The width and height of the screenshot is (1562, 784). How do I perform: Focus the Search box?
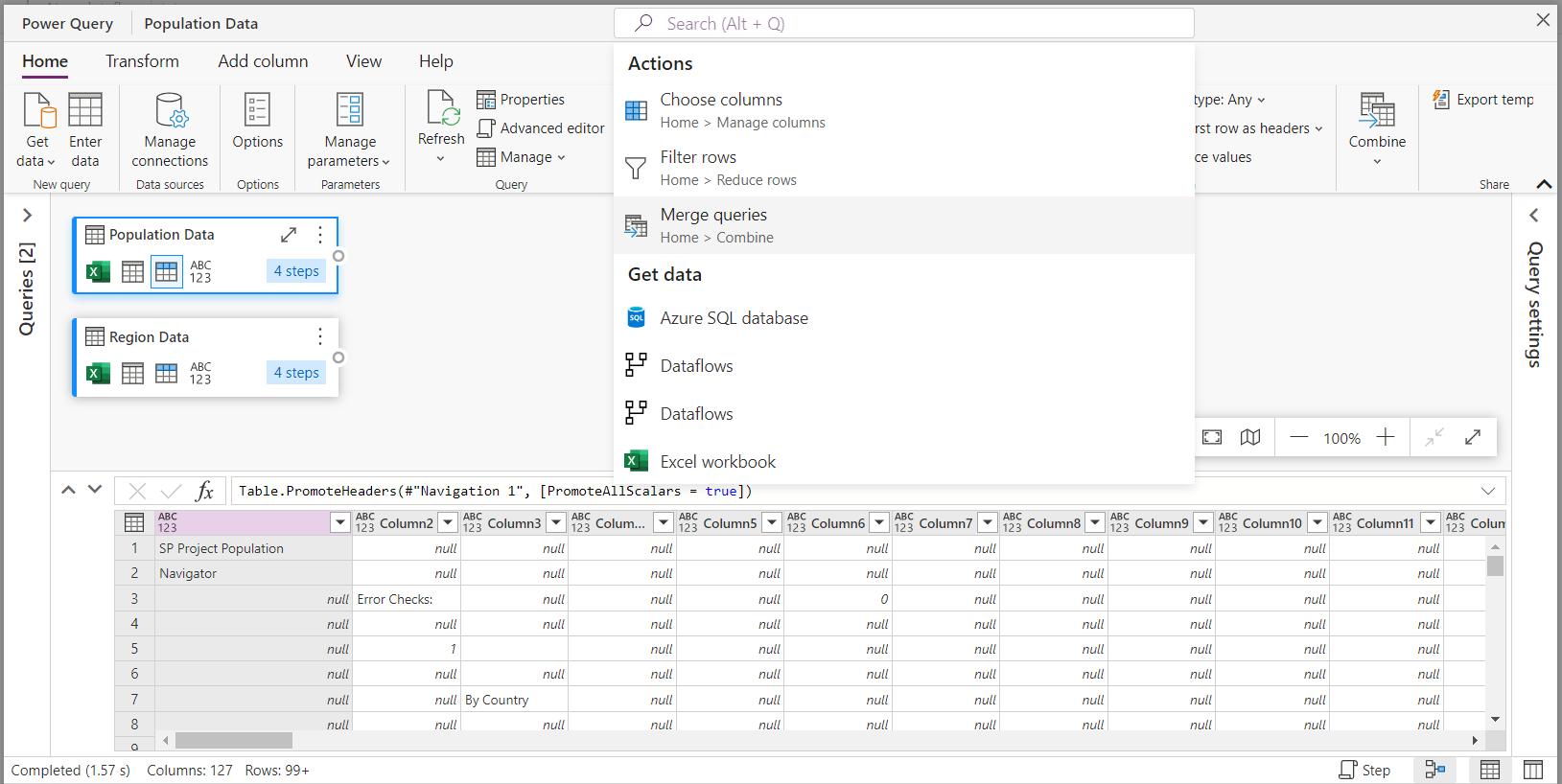coord(904,23)
